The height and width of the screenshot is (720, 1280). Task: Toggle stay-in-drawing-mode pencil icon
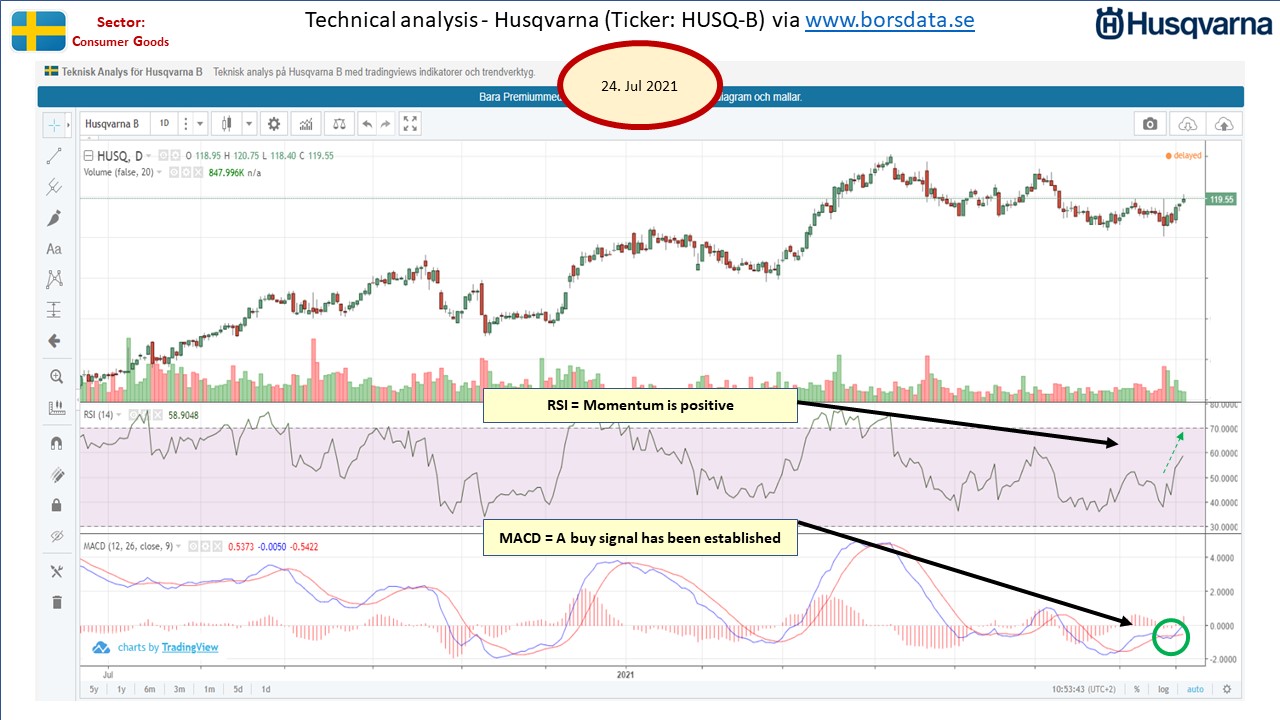(56, 474)
